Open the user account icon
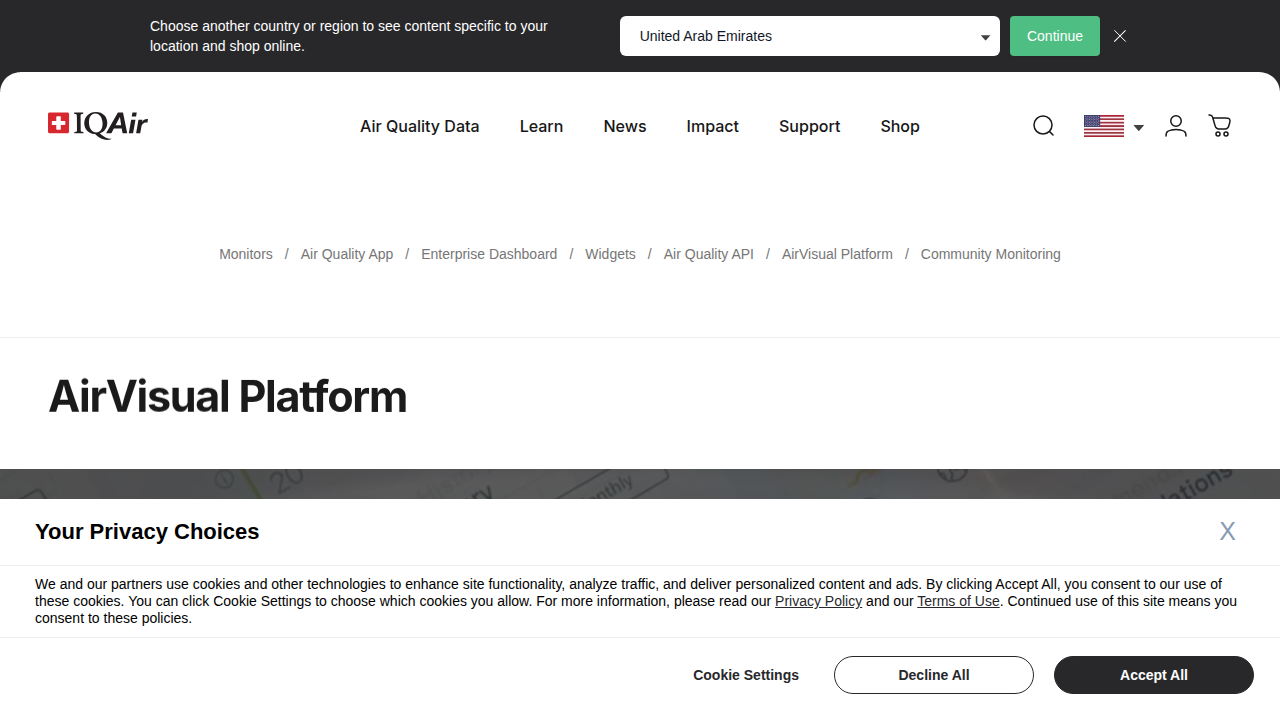1280x720 pixels. pyautogui.click(x=1176, y=126)
